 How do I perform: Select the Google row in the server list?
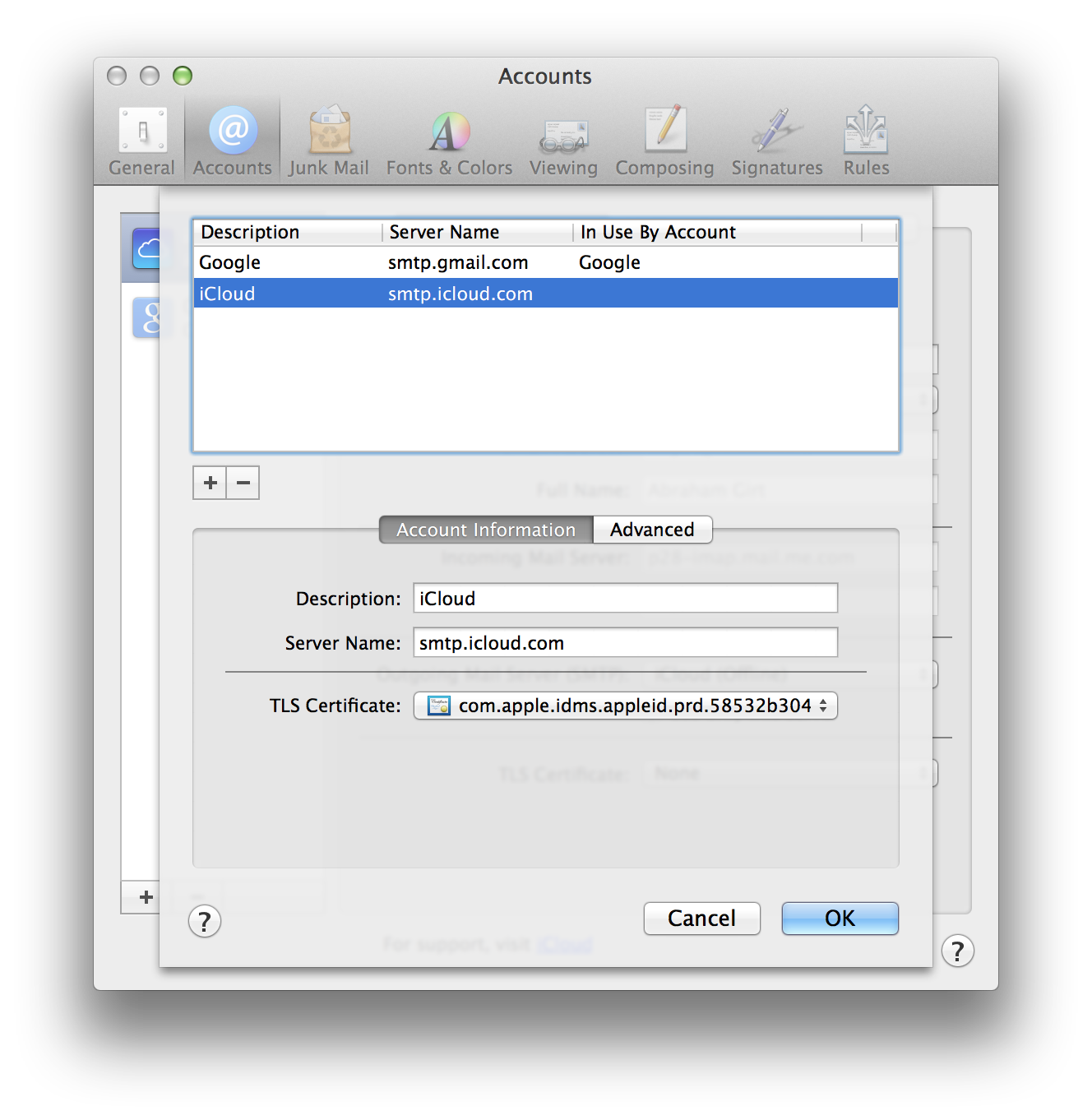click(x=546, y=262)
